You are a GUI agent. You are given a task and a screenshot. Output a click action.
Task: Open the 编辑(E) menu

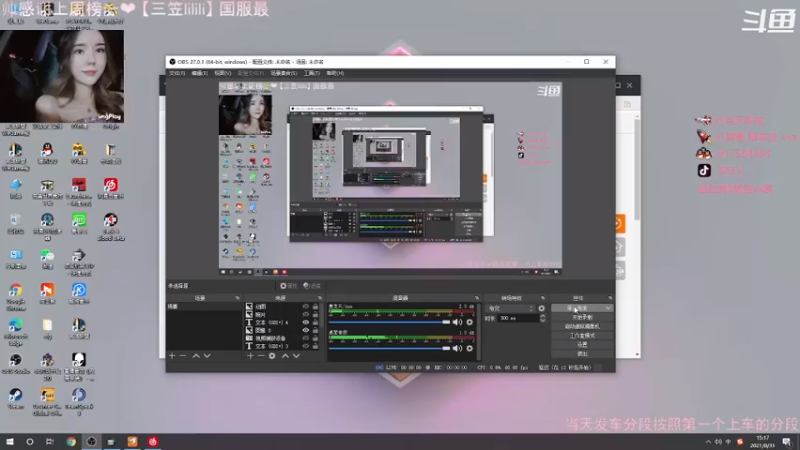pyautogui.click(x=199, y=73)
